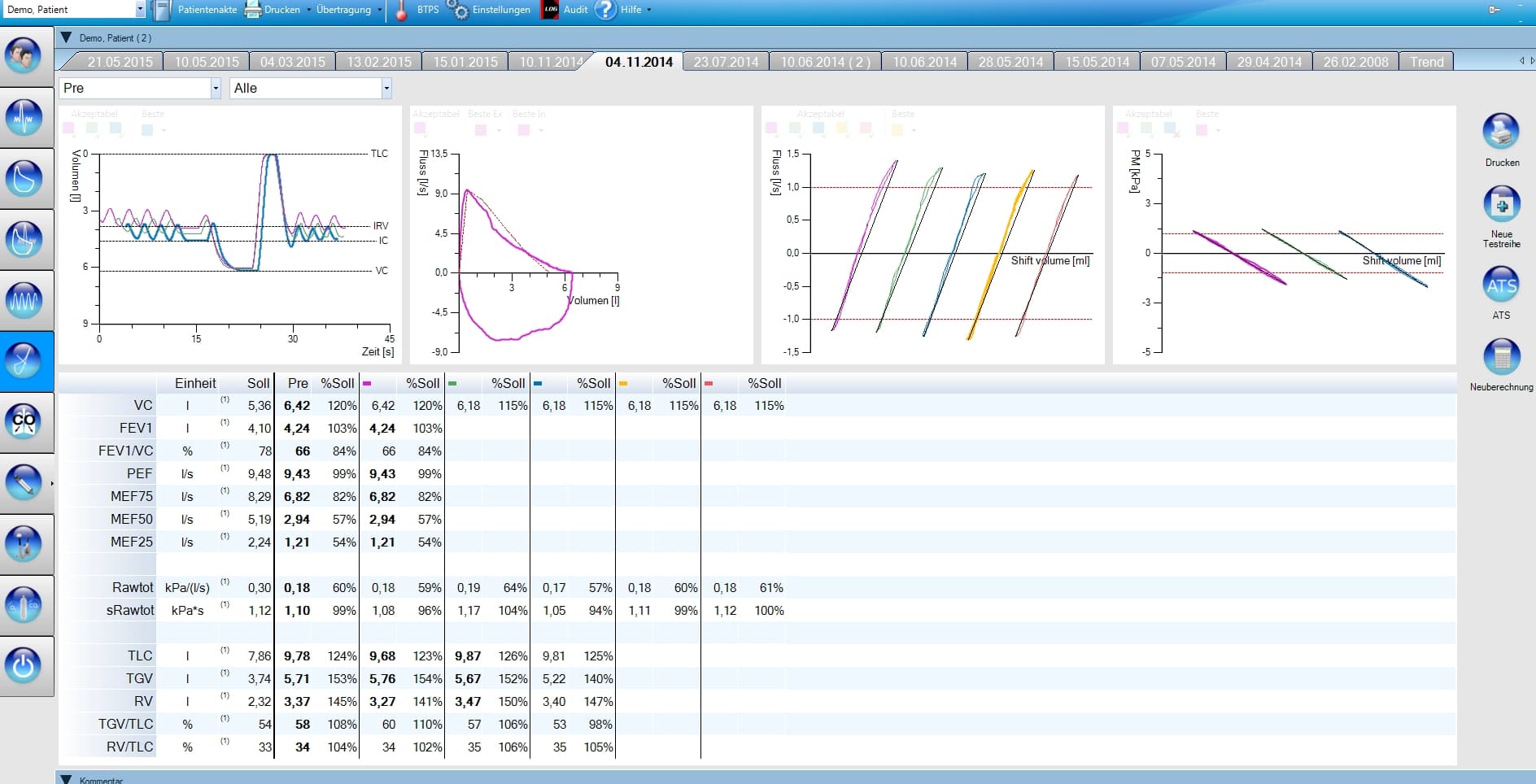This screenshot has width=1536, height=784.
Task: Toggle blue Akzeptabel trial in PM shift-volume chart
Action: coord(1170,128)
